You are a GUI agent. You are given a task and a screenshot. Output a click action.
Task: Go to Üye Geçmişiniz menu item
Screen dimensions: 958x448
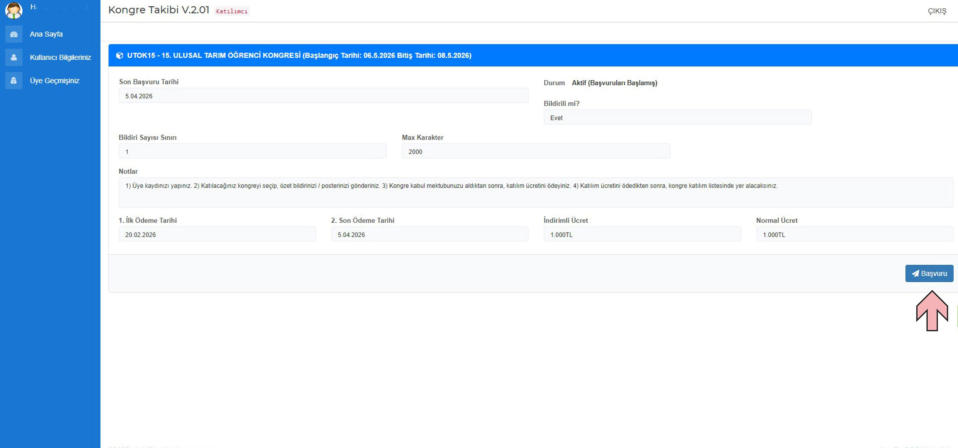click(54, 80)
